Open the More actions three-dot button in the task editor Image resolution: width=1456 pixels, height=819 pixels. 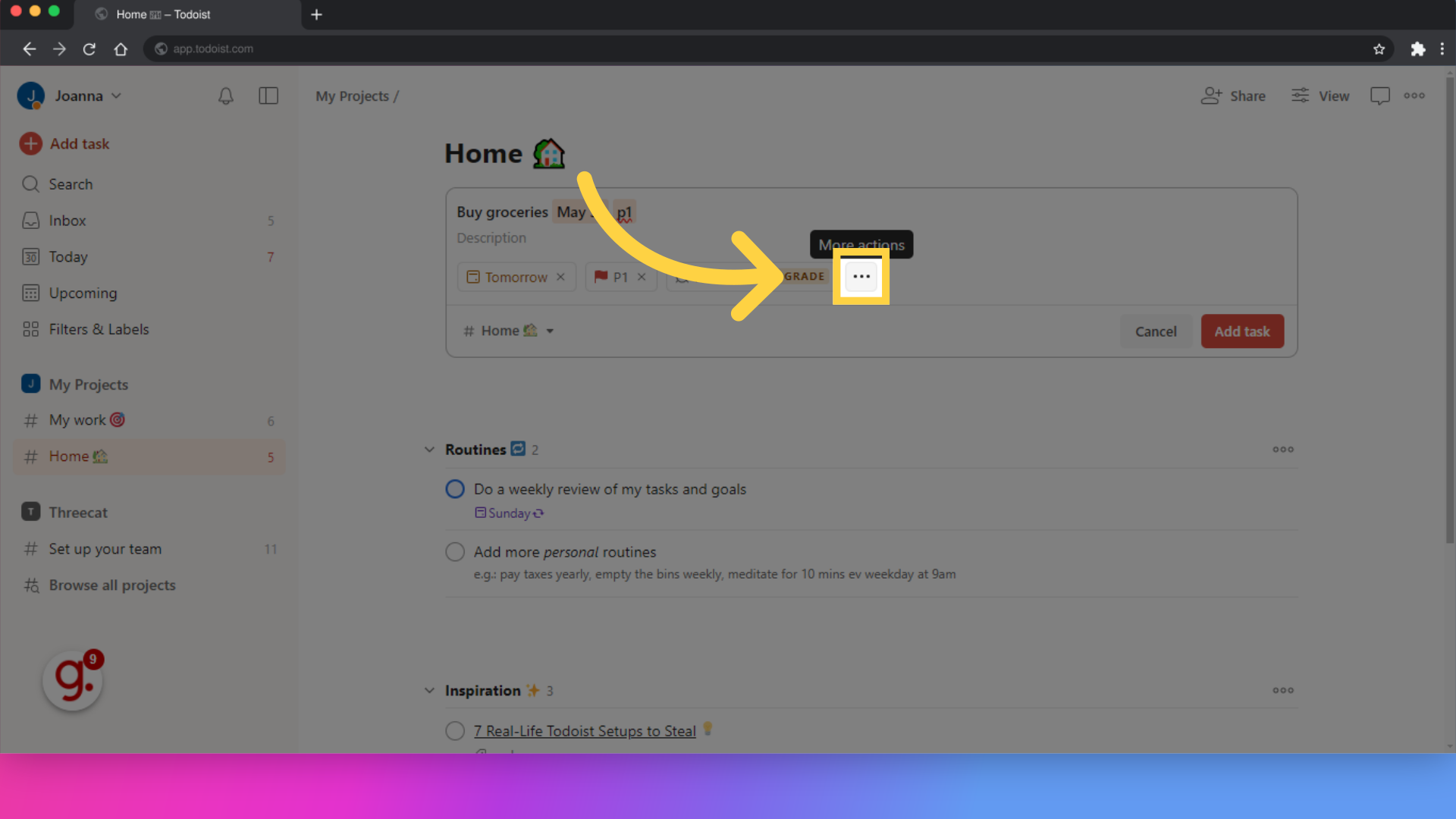[x=861, y=277]
